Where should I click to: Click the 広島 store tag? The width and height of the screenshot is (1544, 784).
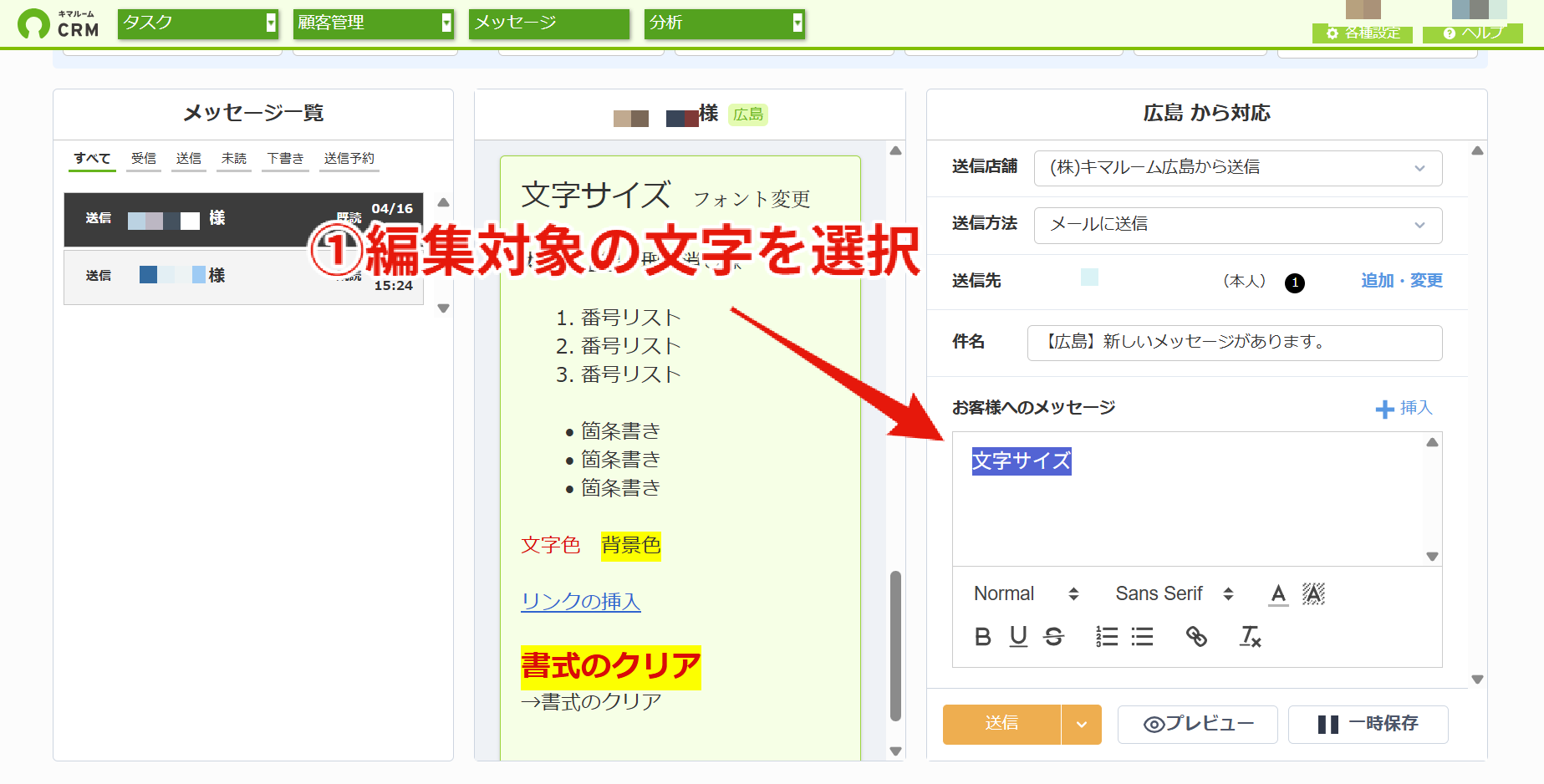click(748, 115)
